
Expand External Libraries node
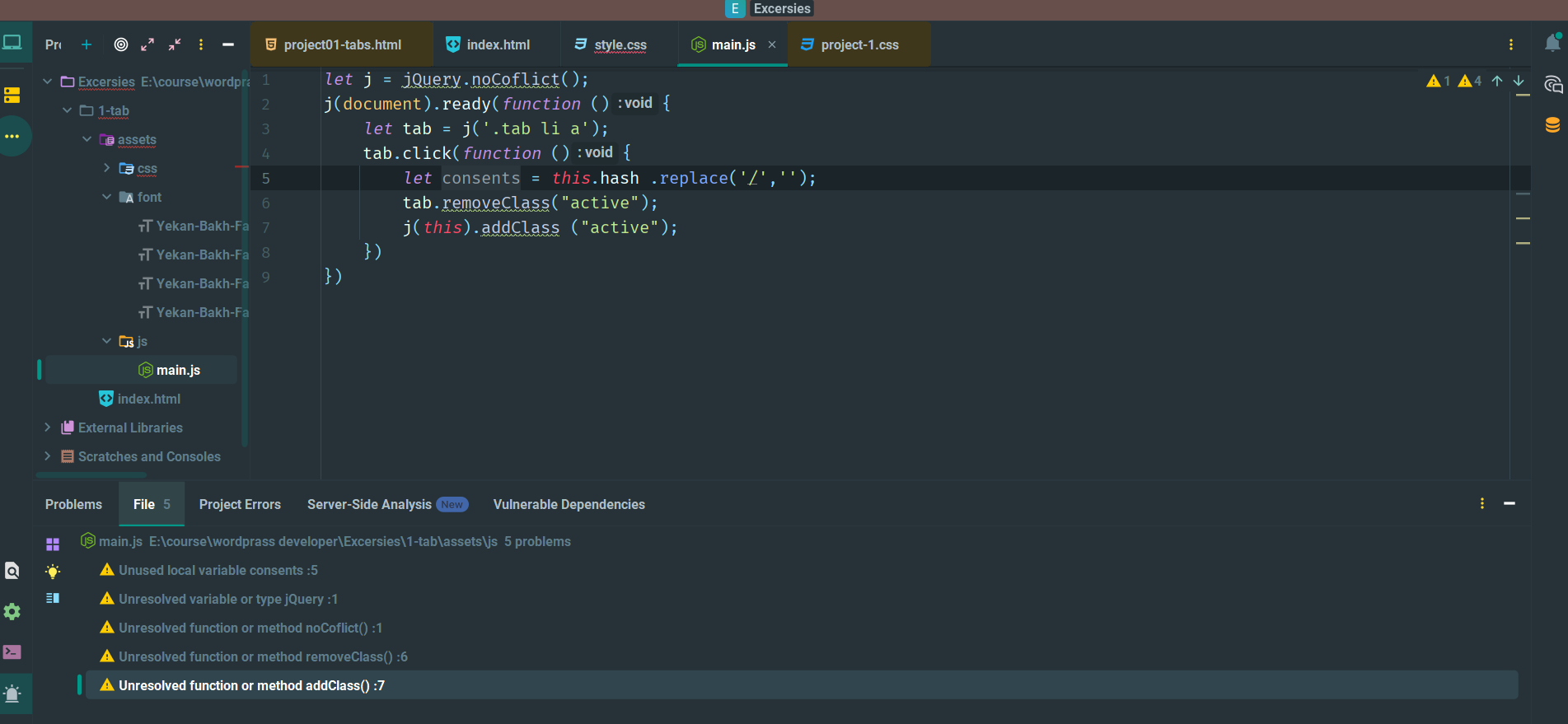(x=48, y=427)
